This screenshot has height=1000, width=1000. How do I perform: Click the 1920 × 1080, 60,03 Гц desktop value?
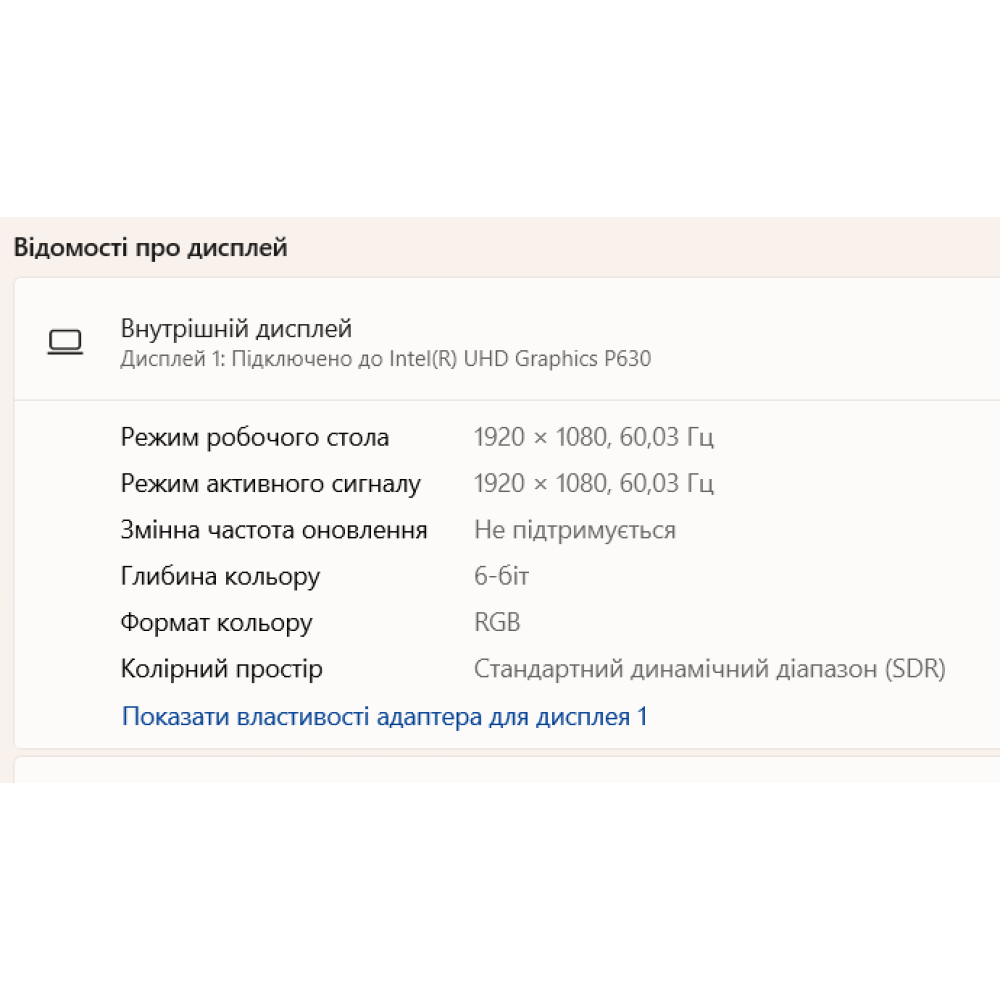coord(594,436)
